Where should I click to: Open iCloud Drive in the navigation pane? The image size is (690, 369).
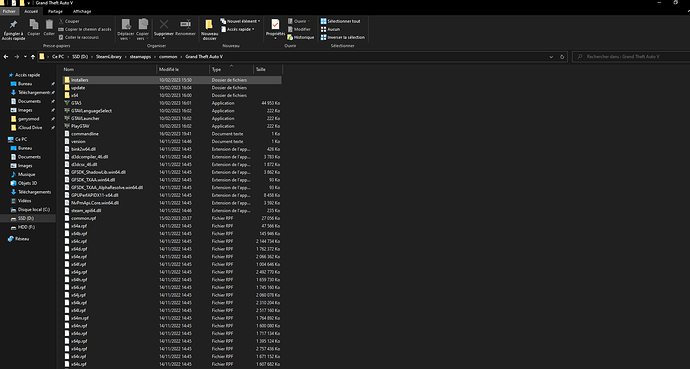pos(30,128)
